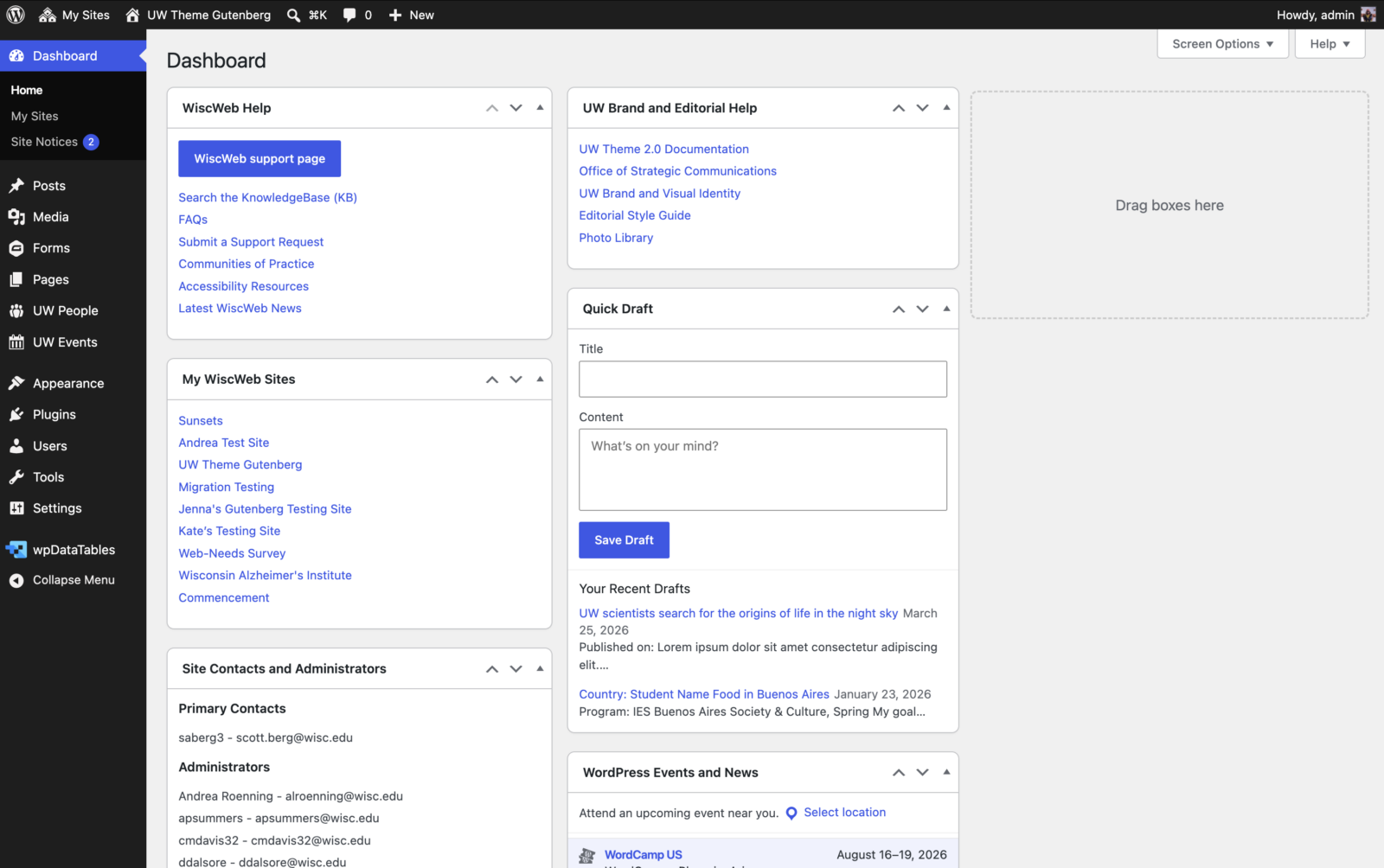Screen dimensions: 1384x868
Task: Click the Users person icon
Action: 16,446
